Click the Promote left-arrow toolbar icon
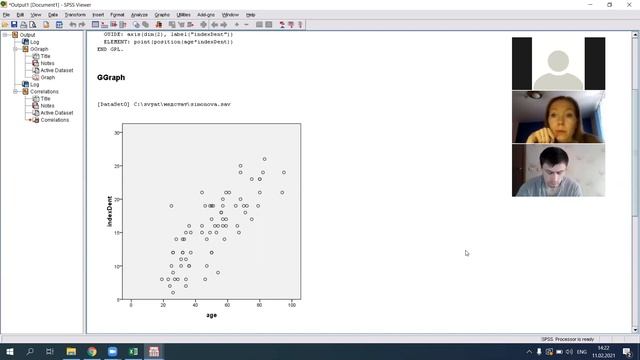This screenshot has width=640, height=360. coord(214,24)
